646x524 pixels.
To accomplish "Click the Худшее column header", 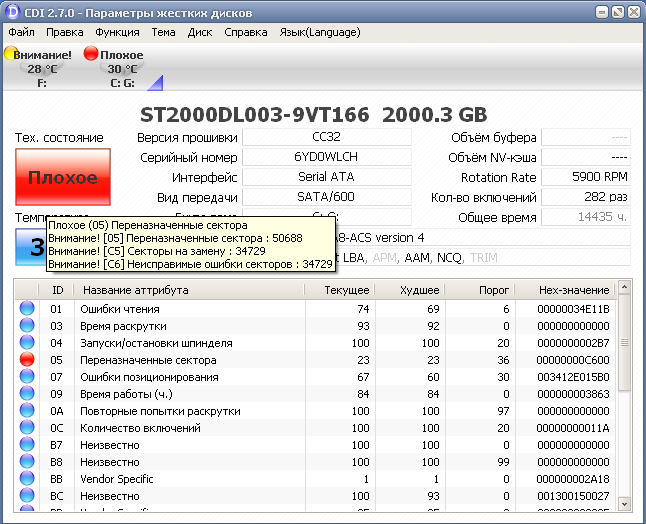I will pos(410,290).
